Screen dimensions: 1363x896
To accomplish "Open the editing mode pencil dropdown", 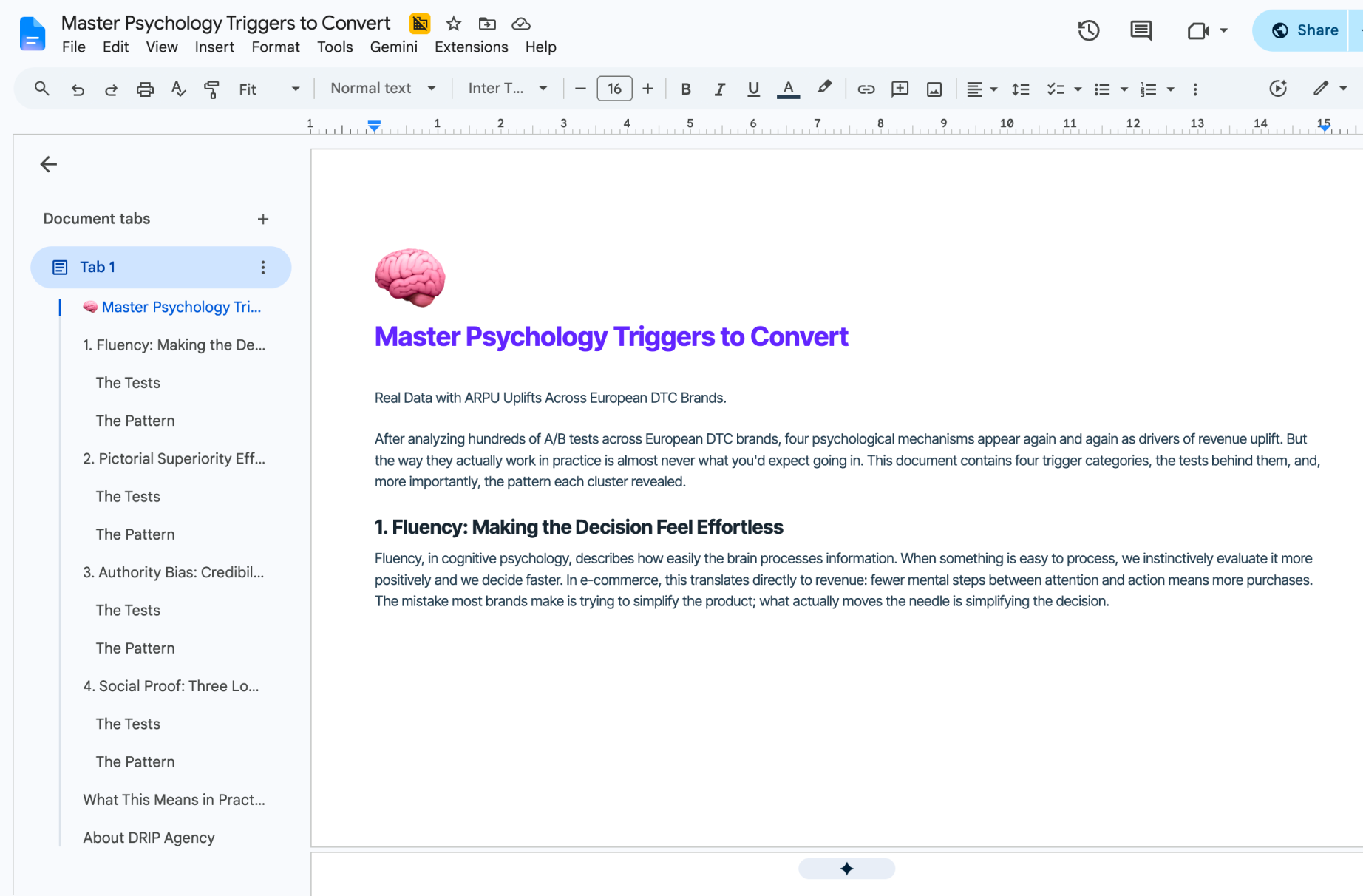I will [x=1330, y=89].
